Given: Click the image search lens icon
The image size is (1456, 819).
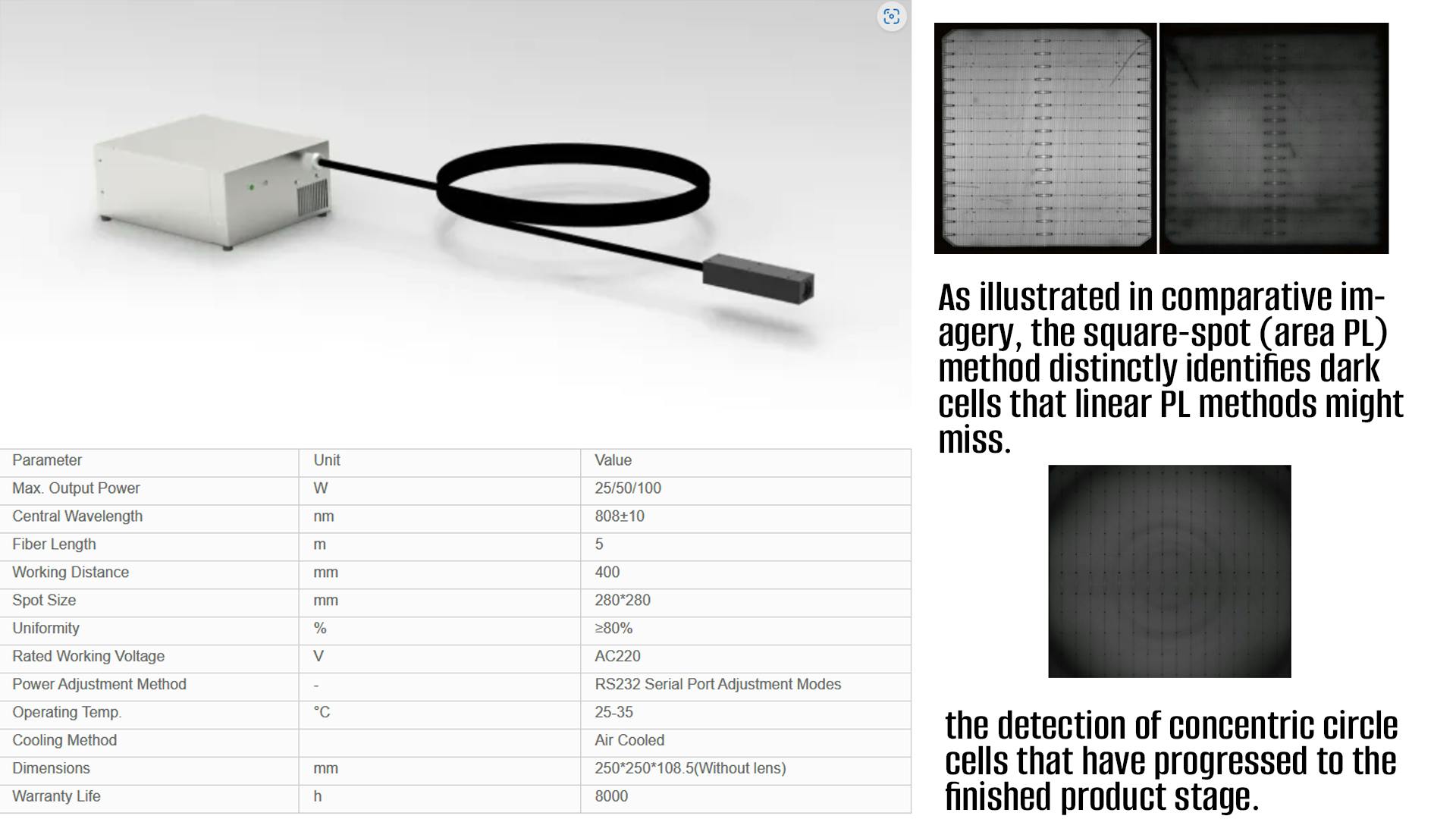Looking at the screenshot, I should click(891, 17).
